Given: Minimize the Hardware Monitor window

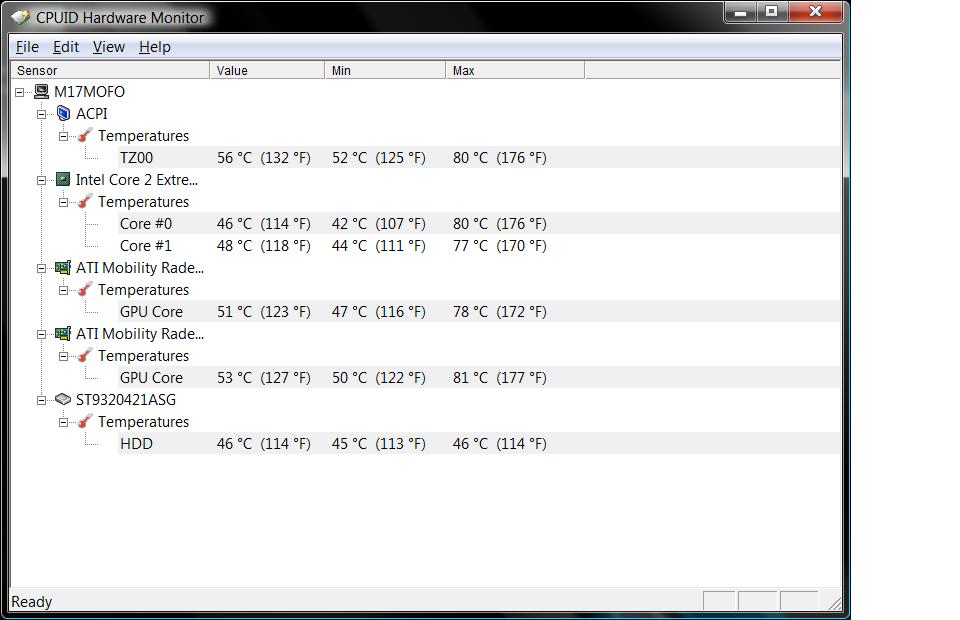Looking at the screenshot, I should [x=740, y=12].
